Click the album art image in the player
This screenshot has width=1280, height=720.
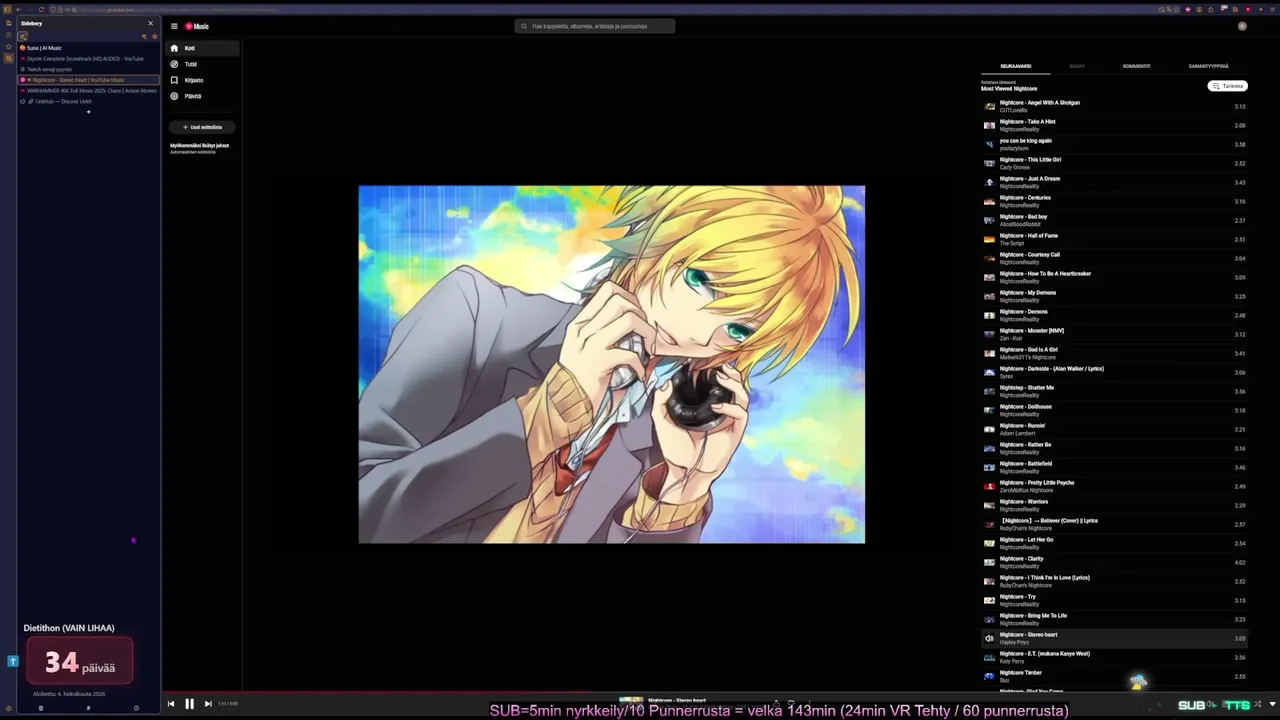(x=612, y=364)
